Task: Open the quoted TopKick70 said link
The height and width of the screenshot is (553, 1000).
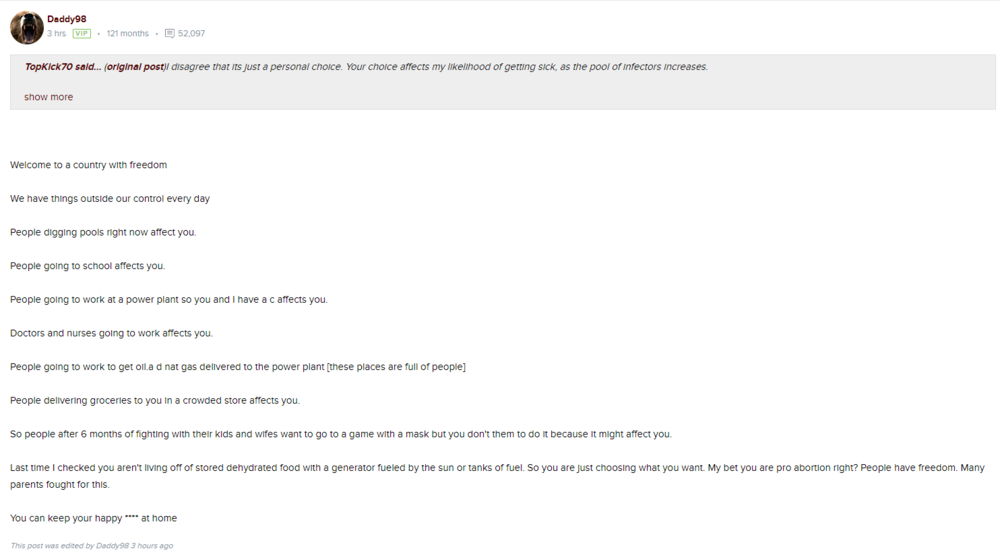Action: tap(62, 67)
